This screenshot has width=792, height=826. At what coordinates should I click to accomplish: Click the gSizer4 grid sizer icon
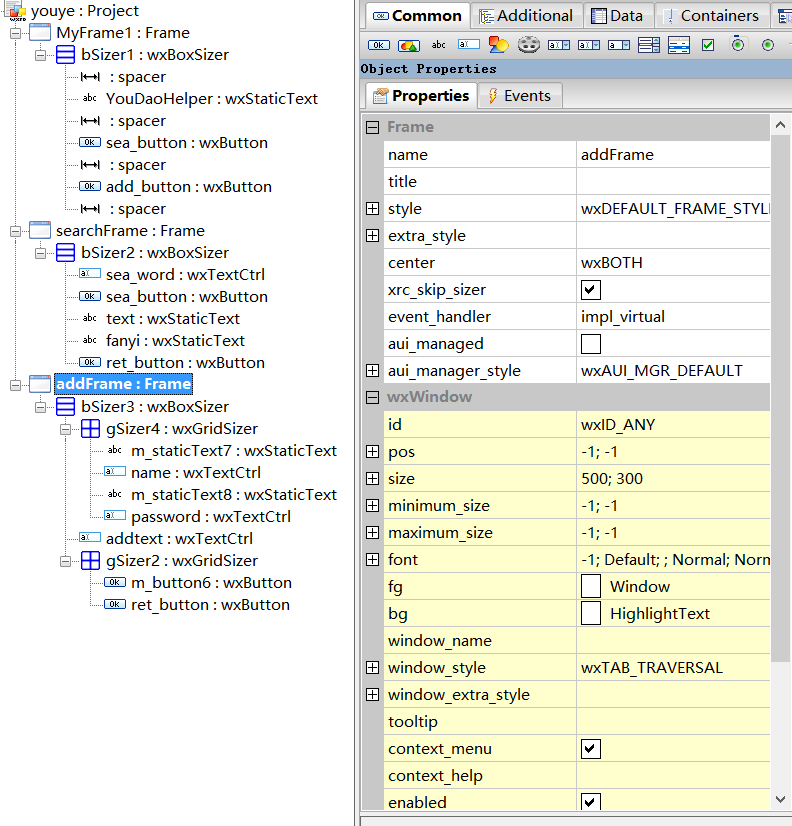[x=90, y=429]
